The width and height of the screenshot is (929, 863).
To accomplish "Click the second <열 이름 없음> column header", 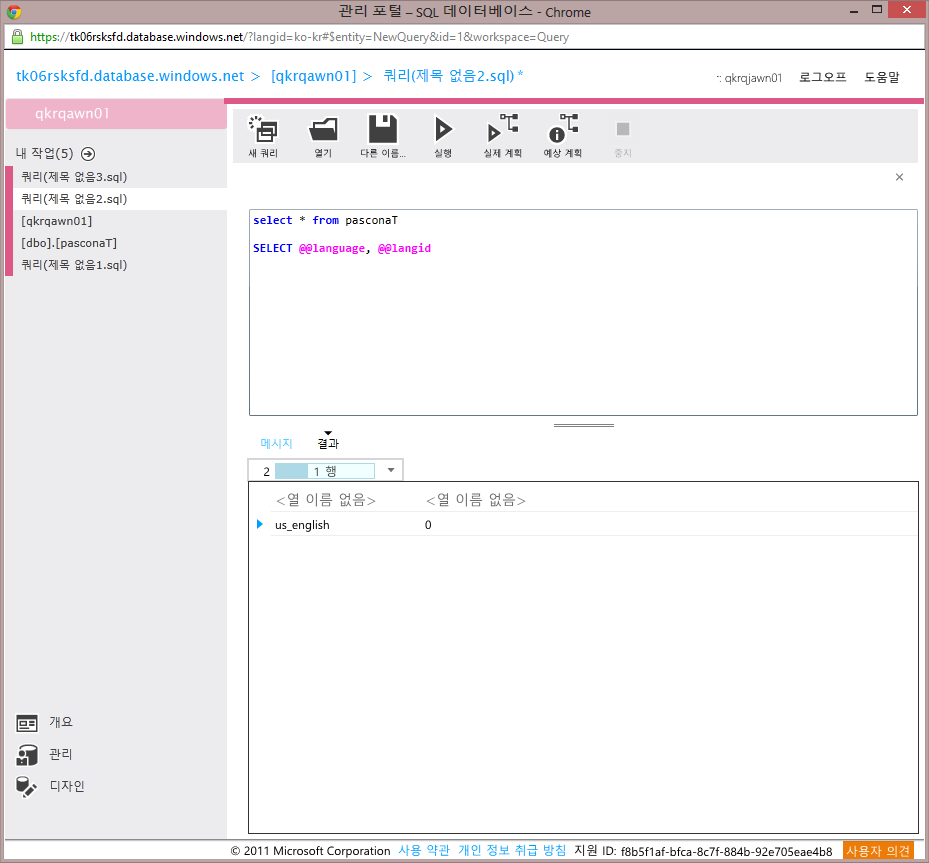I will 475,500.
